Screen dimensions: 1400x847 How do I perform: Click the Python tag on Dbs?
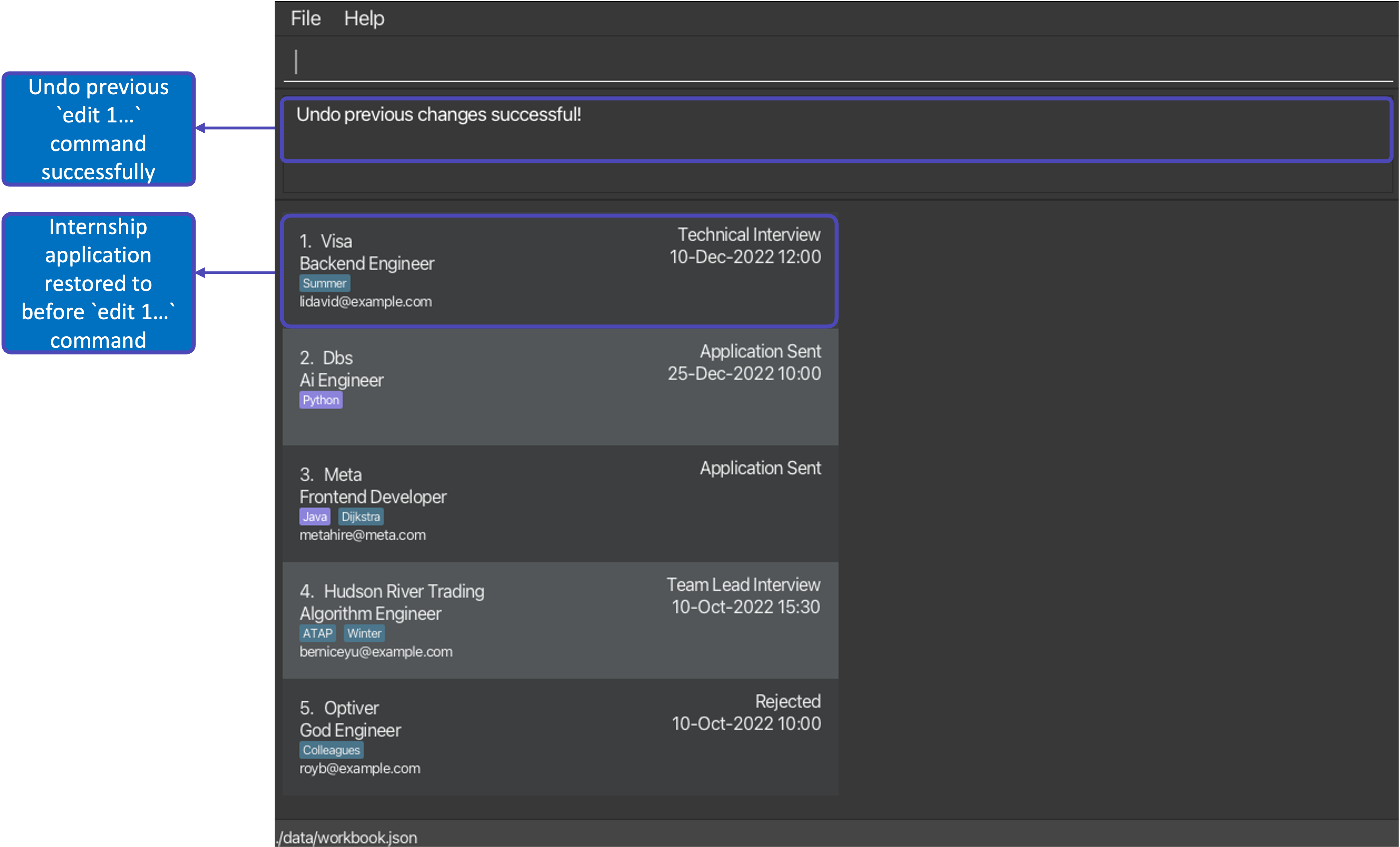(321, 399)
